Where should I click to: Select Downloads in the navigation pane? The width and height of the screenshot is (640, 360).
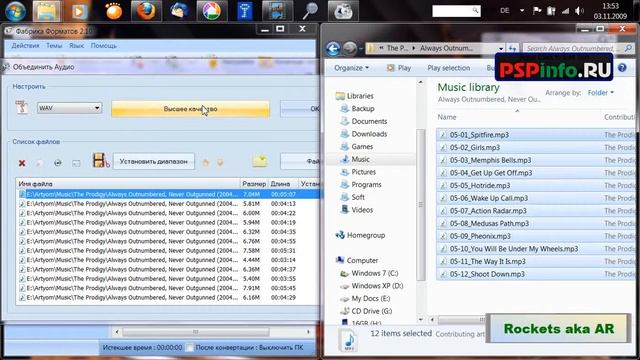pyautogui.click(x=369, y=134)
